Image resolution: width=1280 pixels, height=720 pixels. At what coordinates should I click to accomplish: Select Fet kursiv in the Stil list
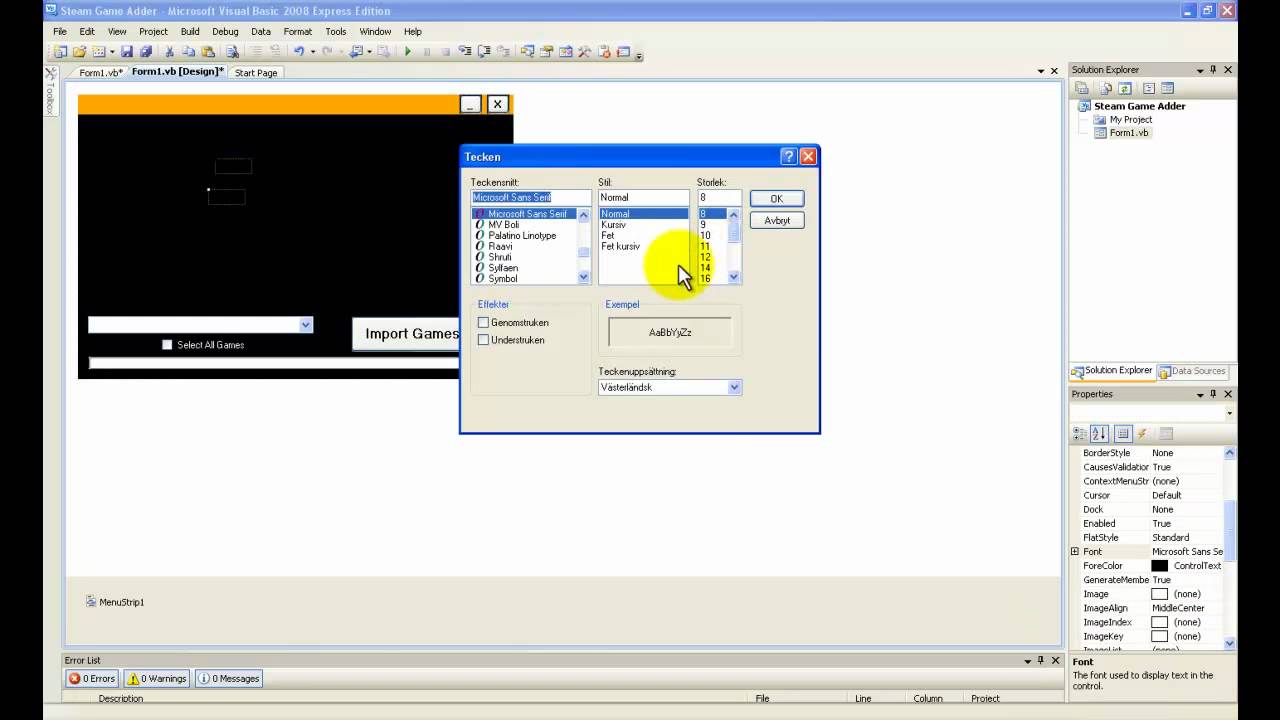coord(620,246)
